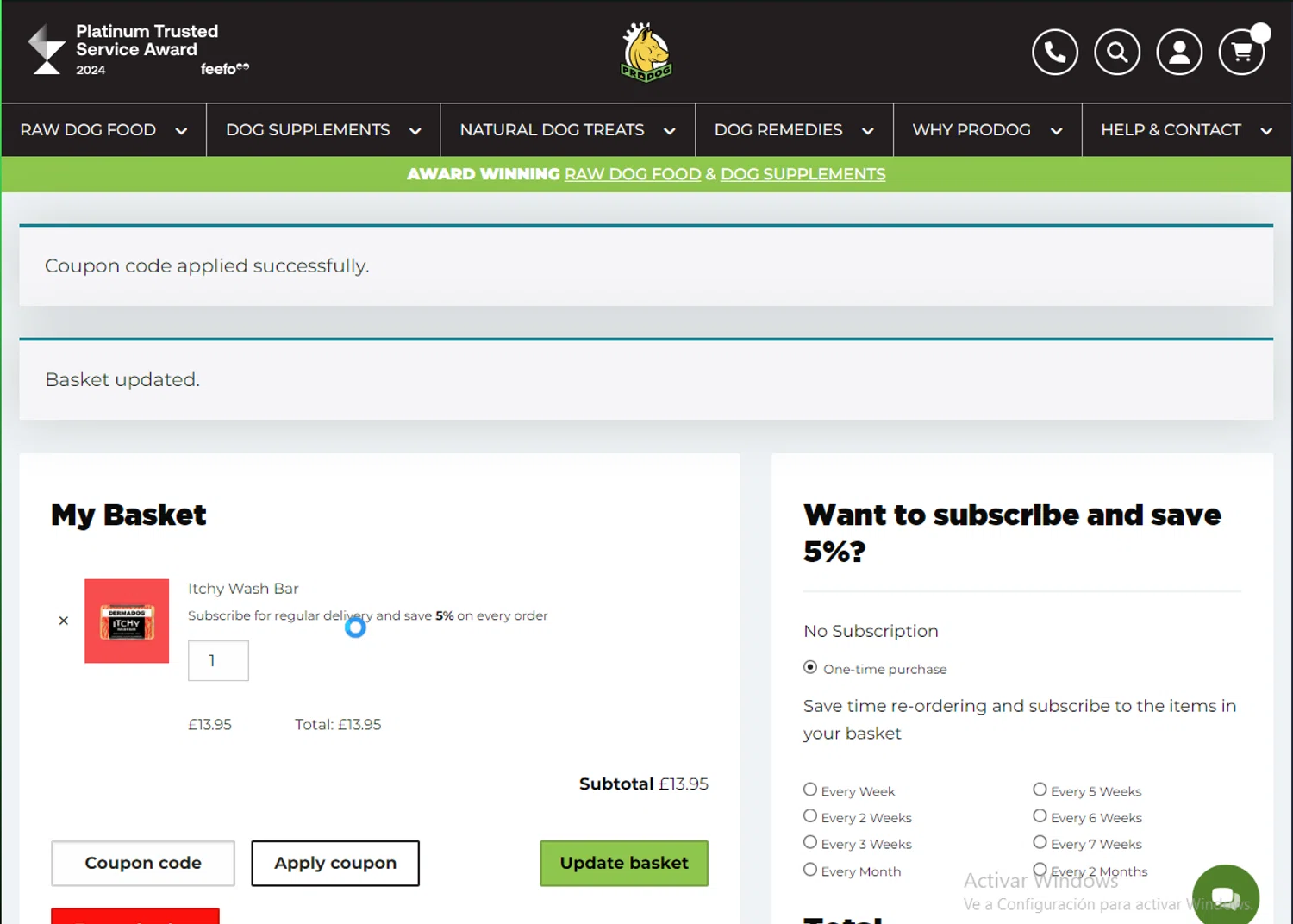The width and height of the screenshot is (1293, 924).
Task: Expand the Why ProDog chevron
Action: click(x=1056, y=131)
